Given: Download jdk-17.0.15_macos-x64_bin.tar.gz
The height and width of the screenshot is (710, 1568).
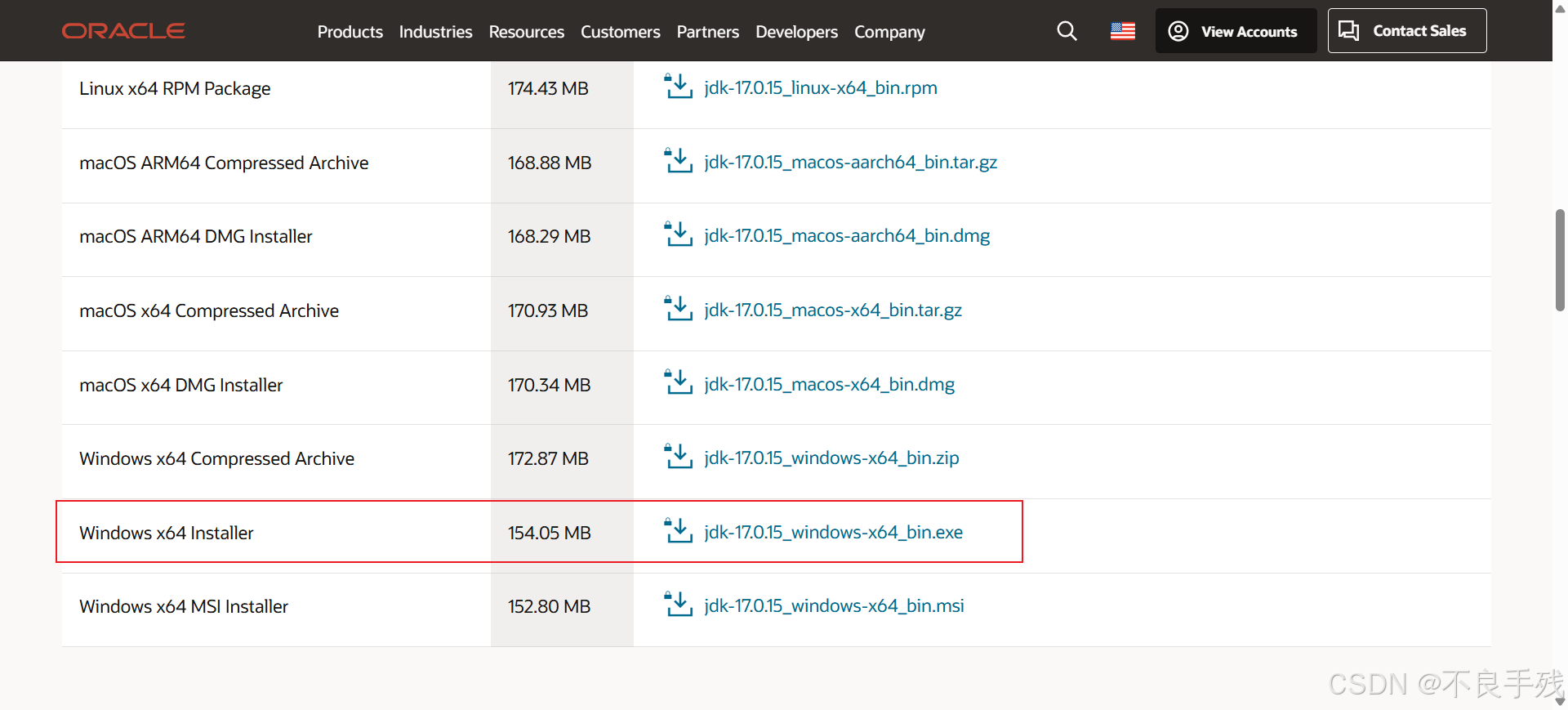Looking at the screenshot, I should coord(833,310).
